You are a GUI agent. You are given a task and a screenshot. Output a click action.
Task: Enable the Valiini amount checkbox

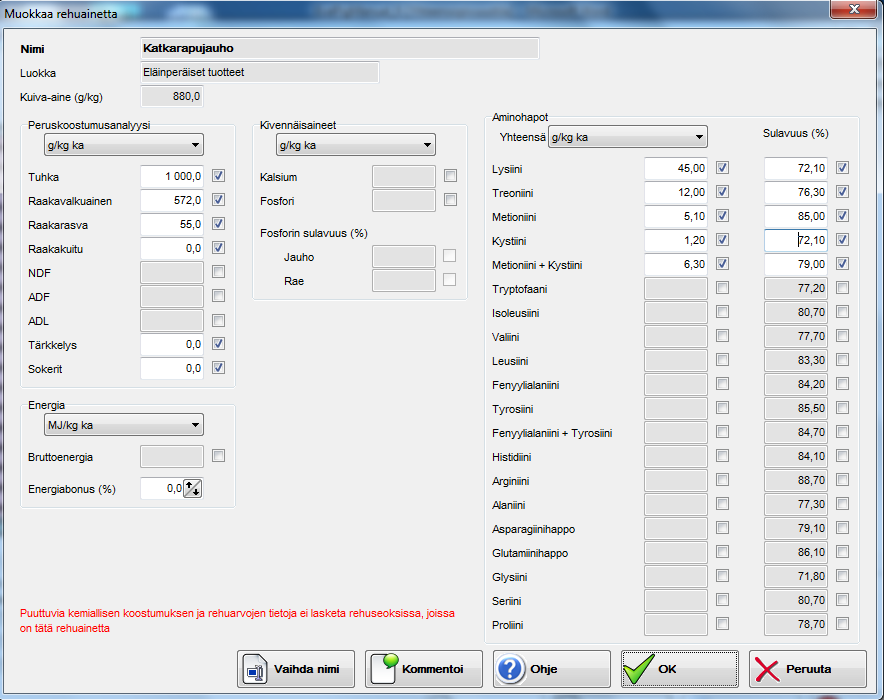722,336
